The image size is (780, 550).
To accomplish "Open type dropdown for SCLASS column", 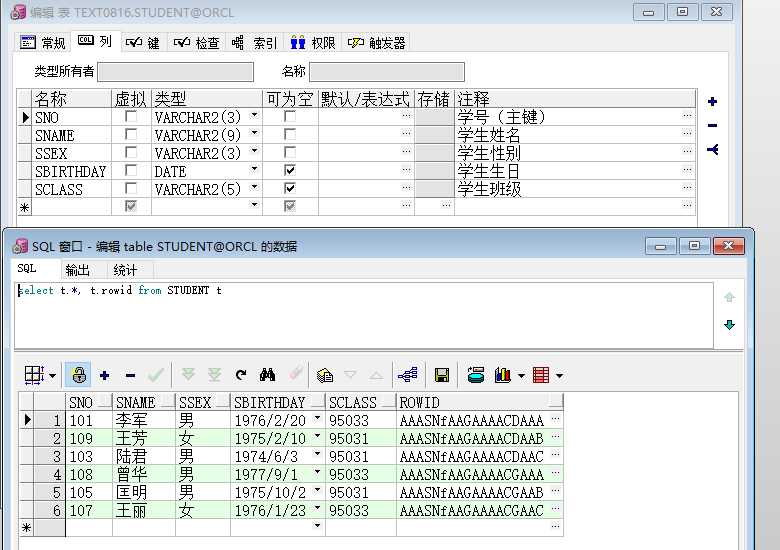I will (x=254, y=187).
